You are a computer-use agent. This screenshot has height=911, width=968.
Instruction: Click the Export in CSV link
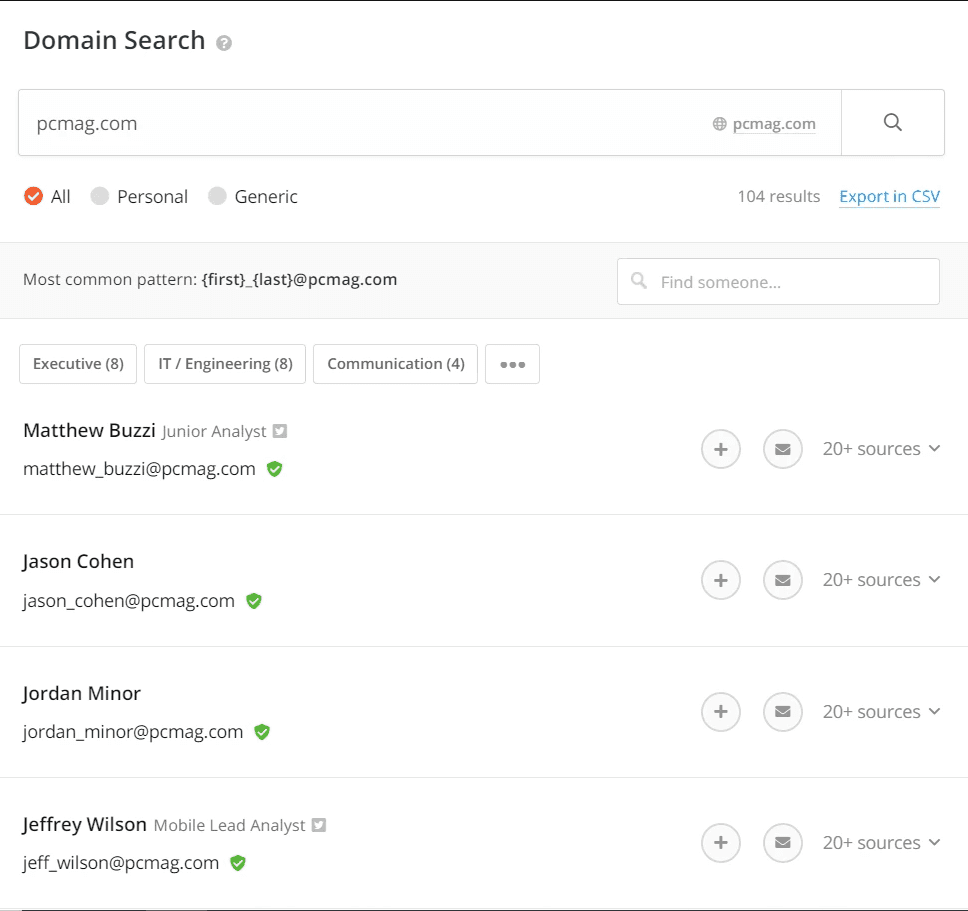[889, 196]
